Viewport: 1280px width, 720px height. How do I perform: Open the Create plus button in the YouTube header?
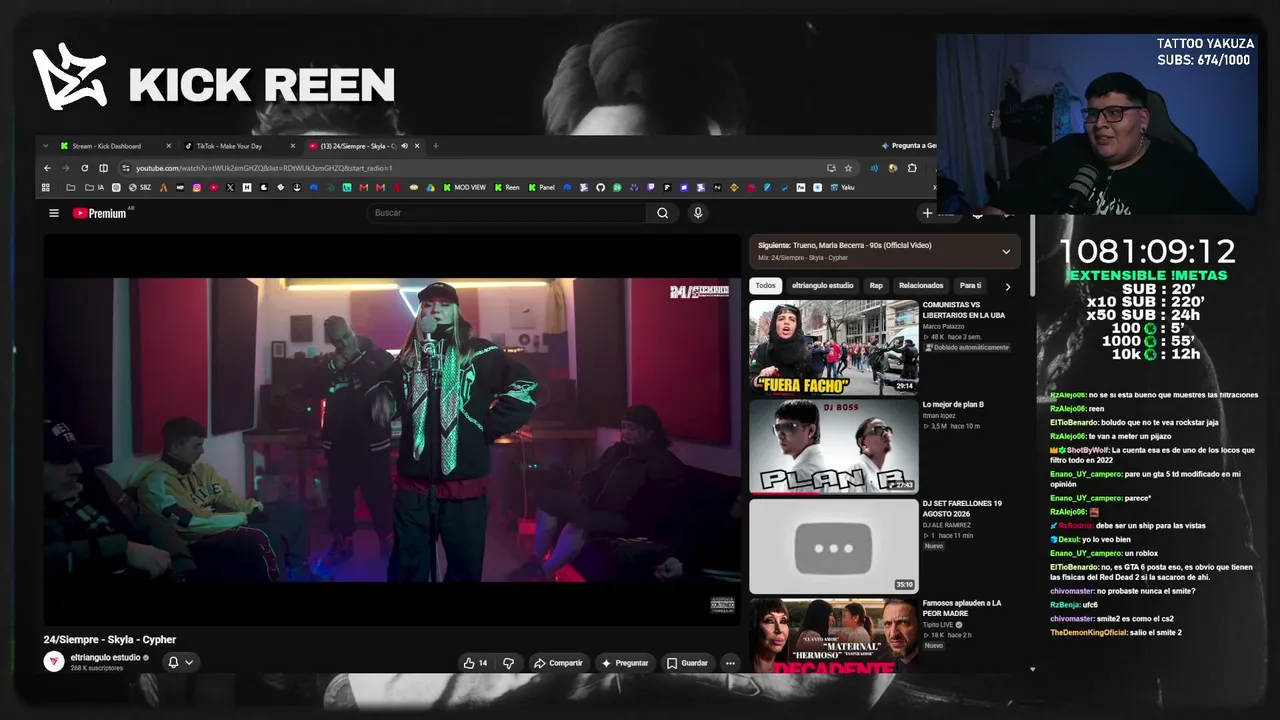(928, 213)
